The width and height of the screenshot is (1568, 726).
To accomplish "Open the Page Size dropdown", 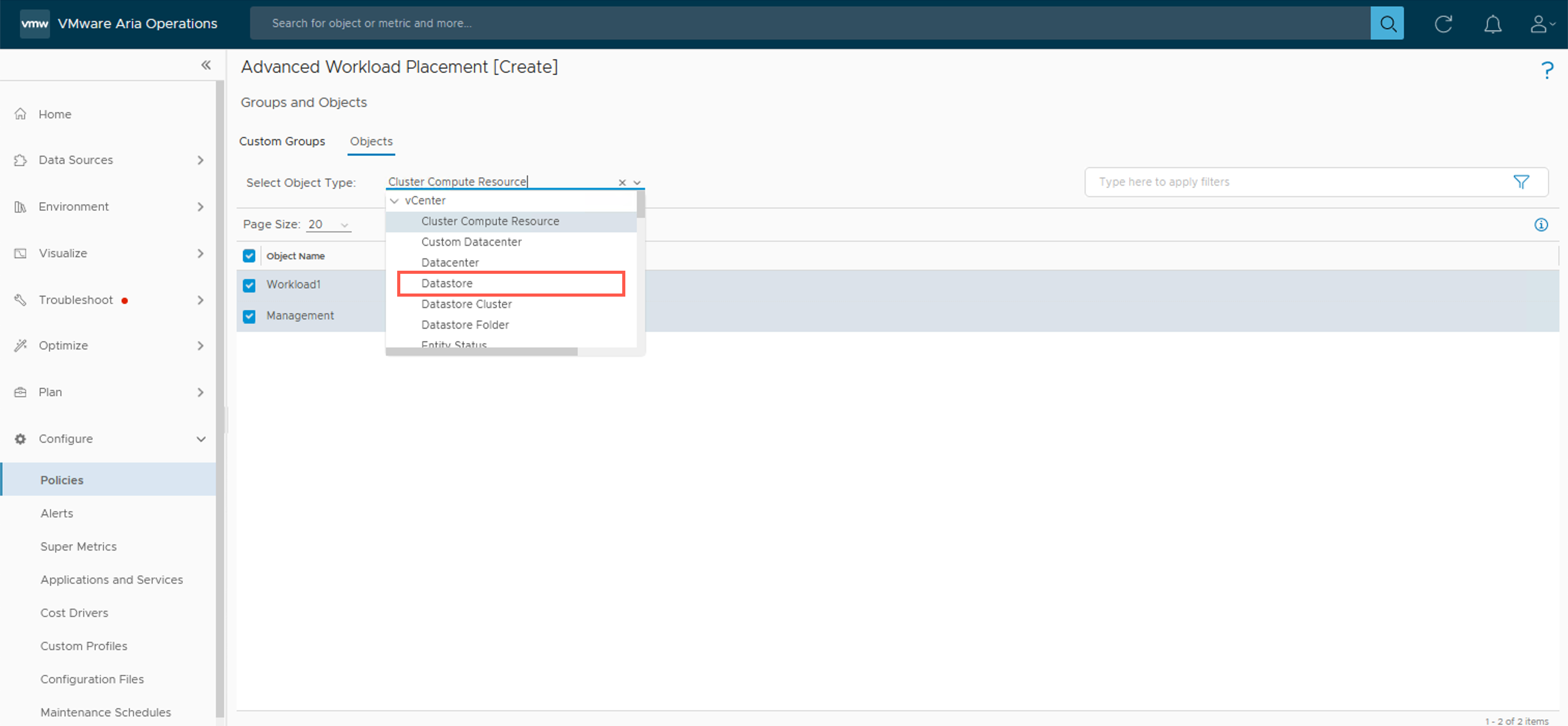I will 328,225.
